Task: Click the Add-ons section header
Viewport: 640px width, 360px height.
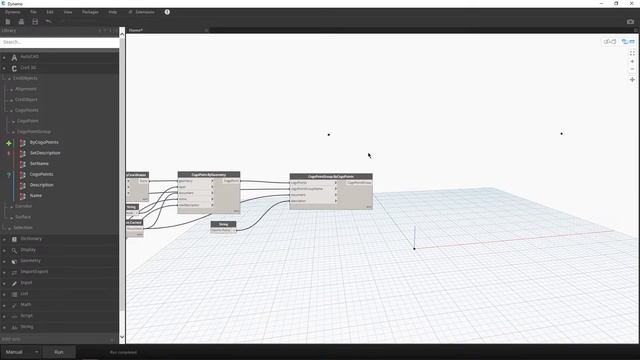Action: coord(60,339)
